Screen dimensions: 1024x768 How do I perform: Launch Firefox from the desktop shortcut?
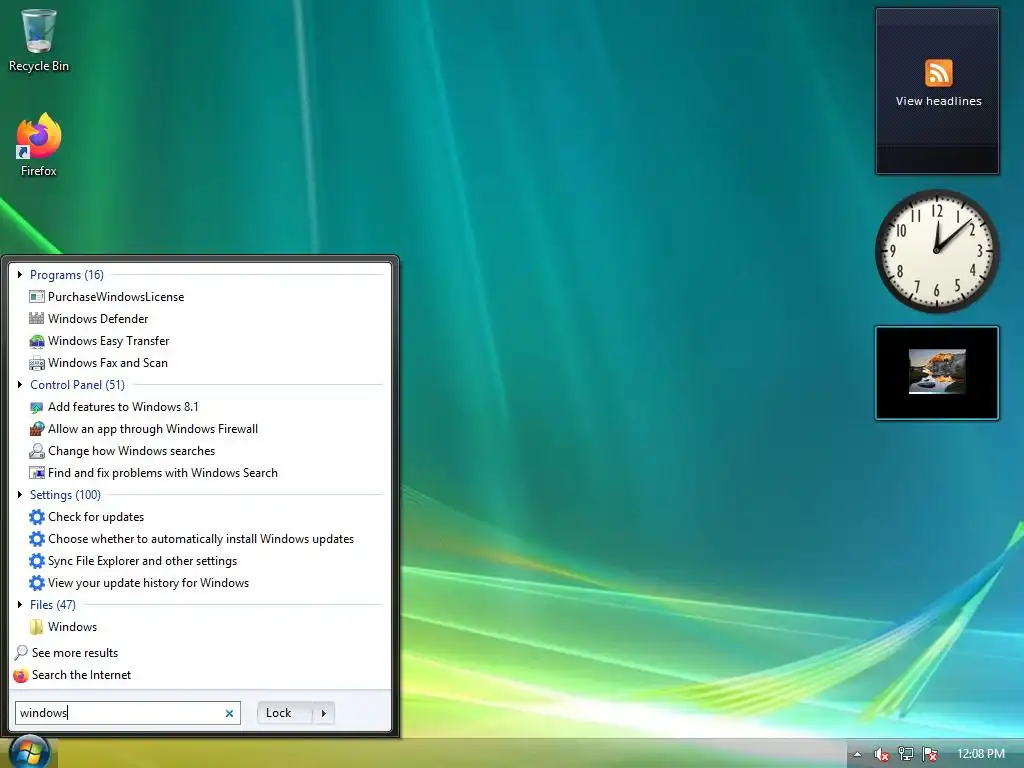click(x=39, y=145)
